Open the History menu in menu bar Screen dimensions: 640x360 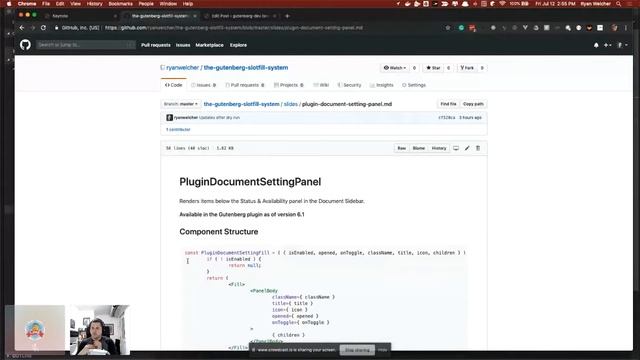pos(94,4)
